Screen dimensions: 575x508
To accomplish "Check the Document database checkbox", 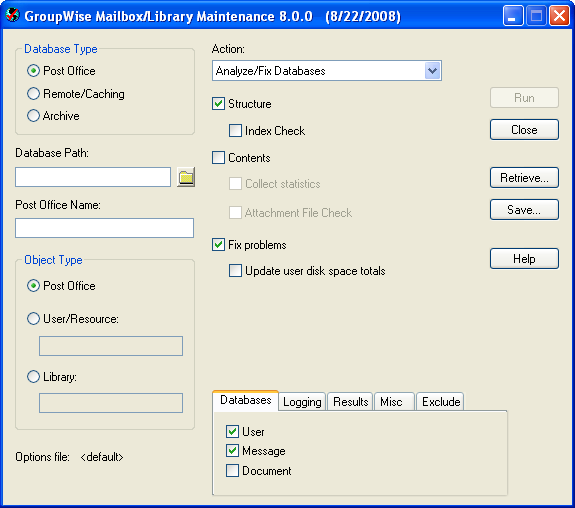I will [x=232, y=471].
